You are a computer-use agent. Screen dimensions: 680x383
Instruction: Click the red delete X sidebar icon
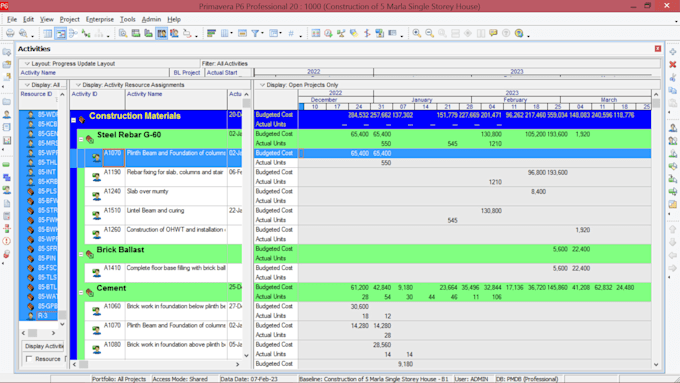673,65
